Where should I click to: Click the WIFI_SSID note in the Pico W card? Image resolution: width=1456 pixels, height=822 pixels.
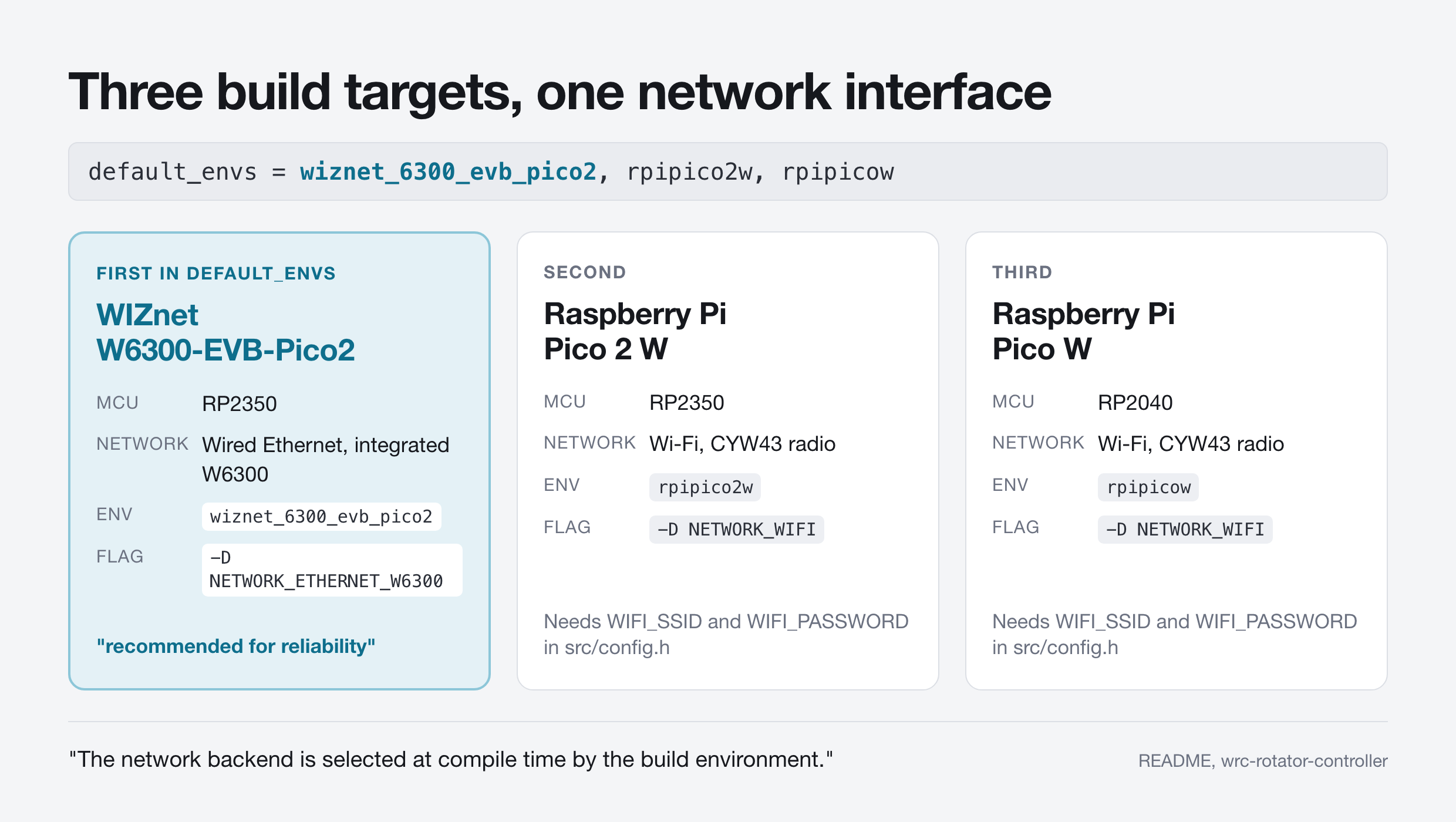1175,634
